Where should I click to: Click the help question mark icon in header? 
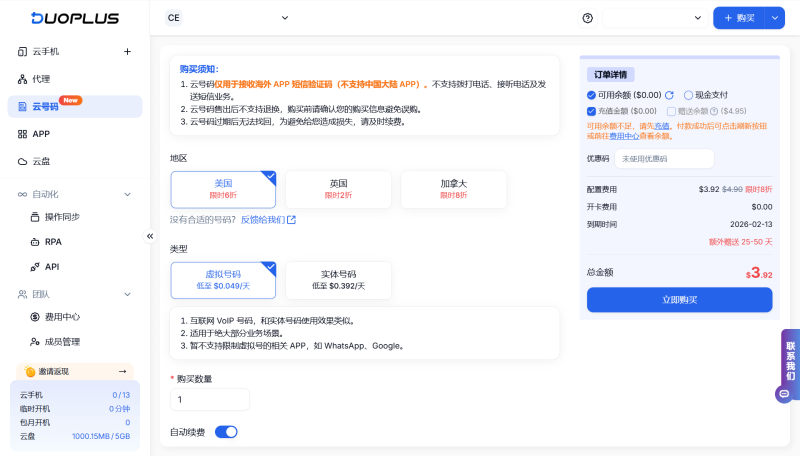(587, 18)
